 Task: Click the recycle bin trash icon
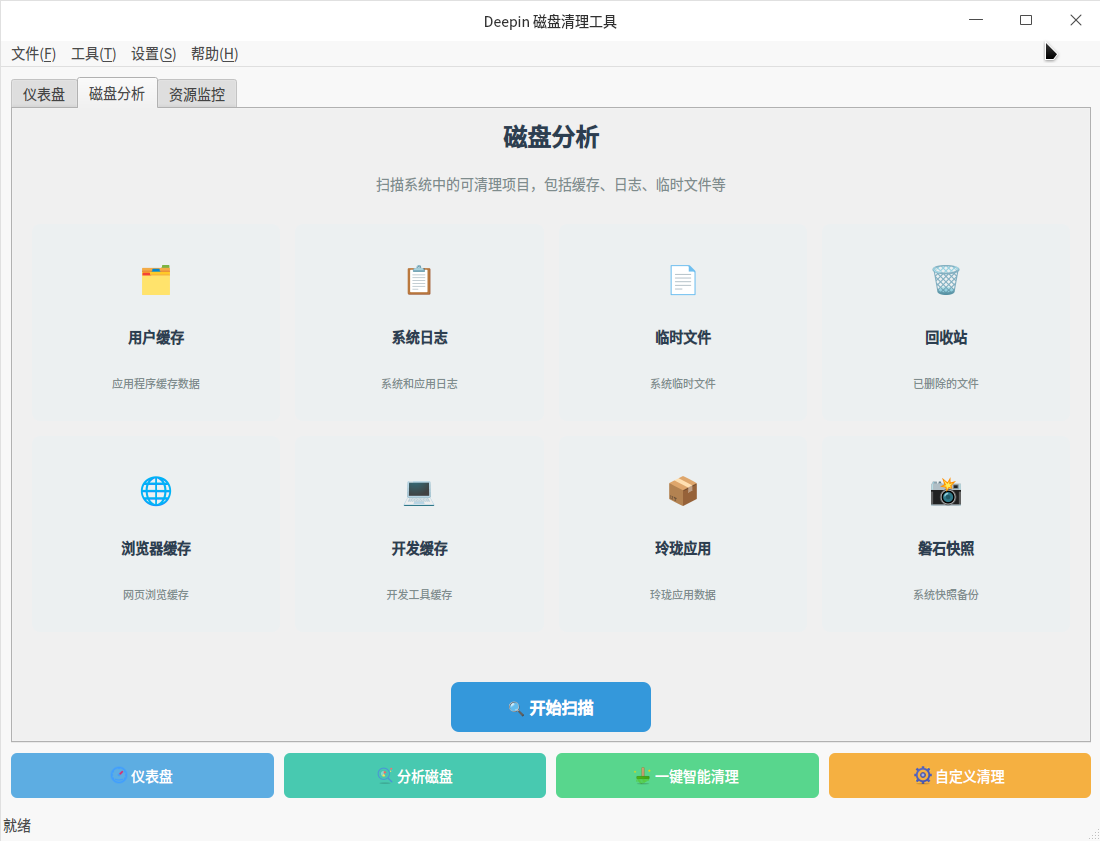[945, 280]
